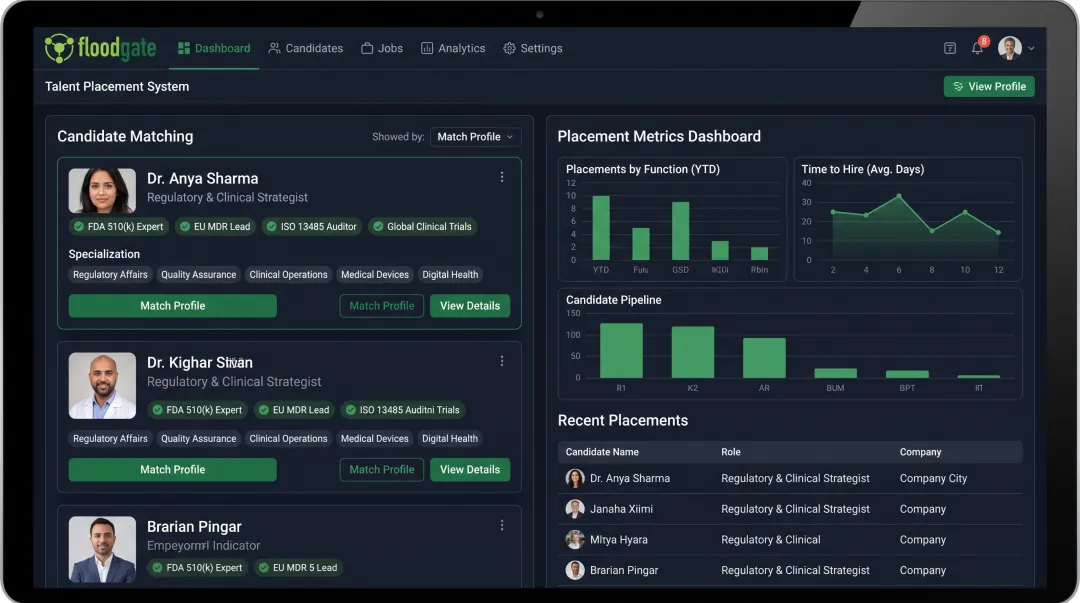
Task: Open the Settings tab
Action: (533, 48)
